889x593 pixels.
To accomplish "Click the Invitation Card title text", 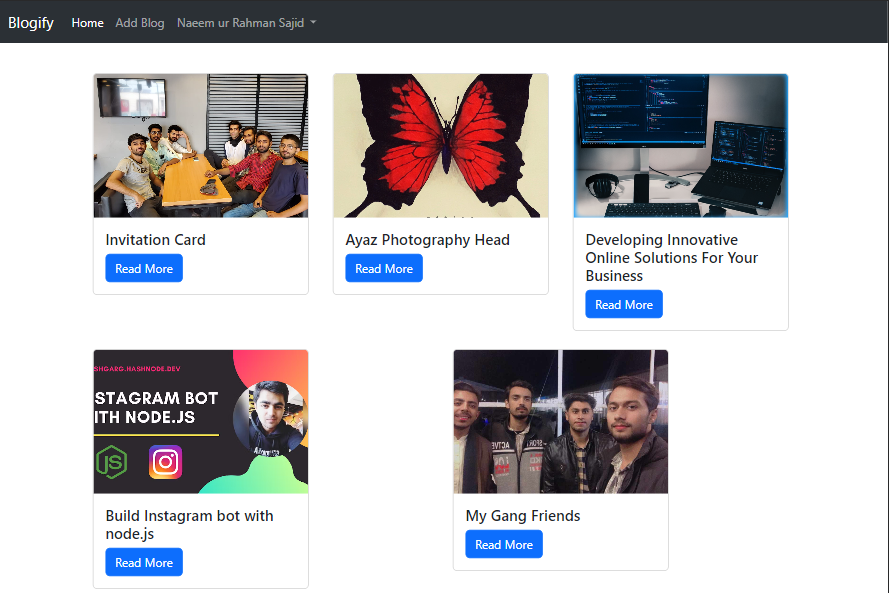I will click(x=155, y=240).
